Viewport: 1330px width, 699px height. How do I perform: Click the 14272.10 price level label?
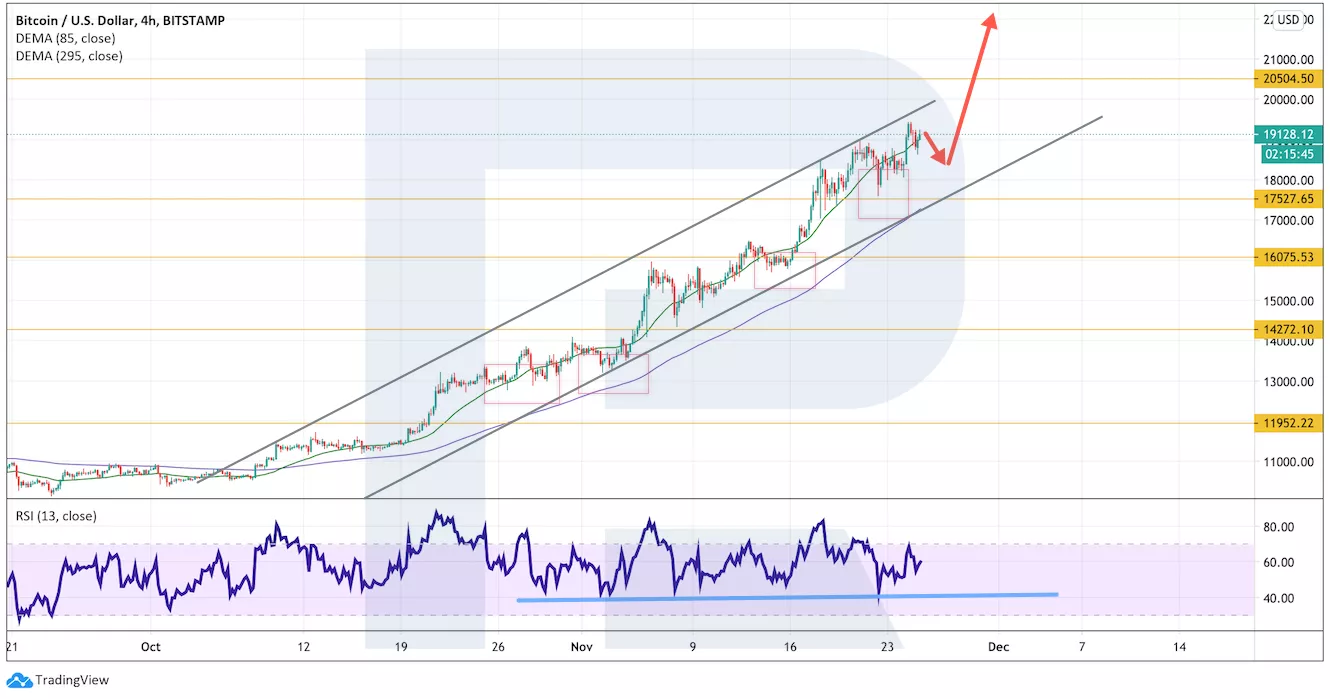point(1288,329)
